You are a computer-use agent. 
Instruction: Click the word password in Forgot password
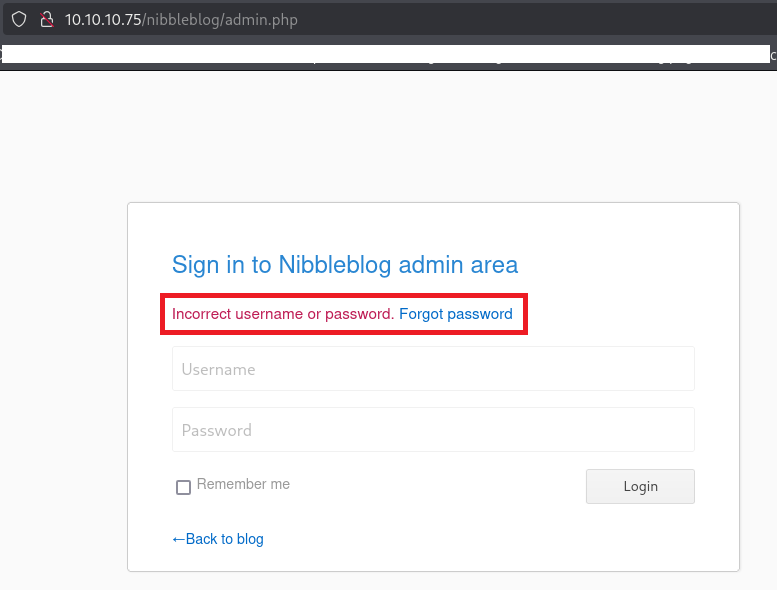click(x=480, y=314)
